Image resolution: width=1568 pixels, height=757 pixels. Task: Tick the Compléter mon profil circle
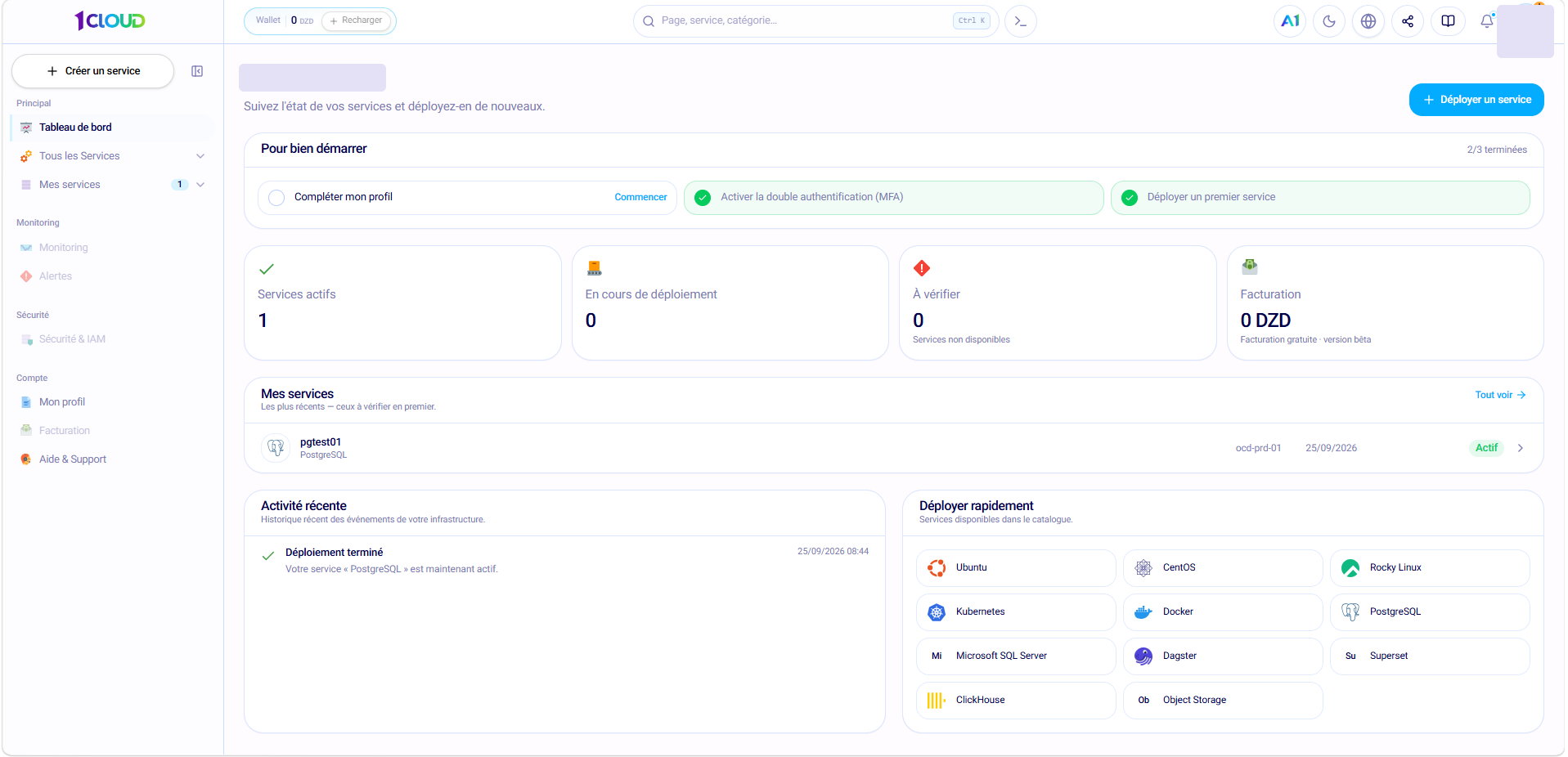[x=276, y=197]
